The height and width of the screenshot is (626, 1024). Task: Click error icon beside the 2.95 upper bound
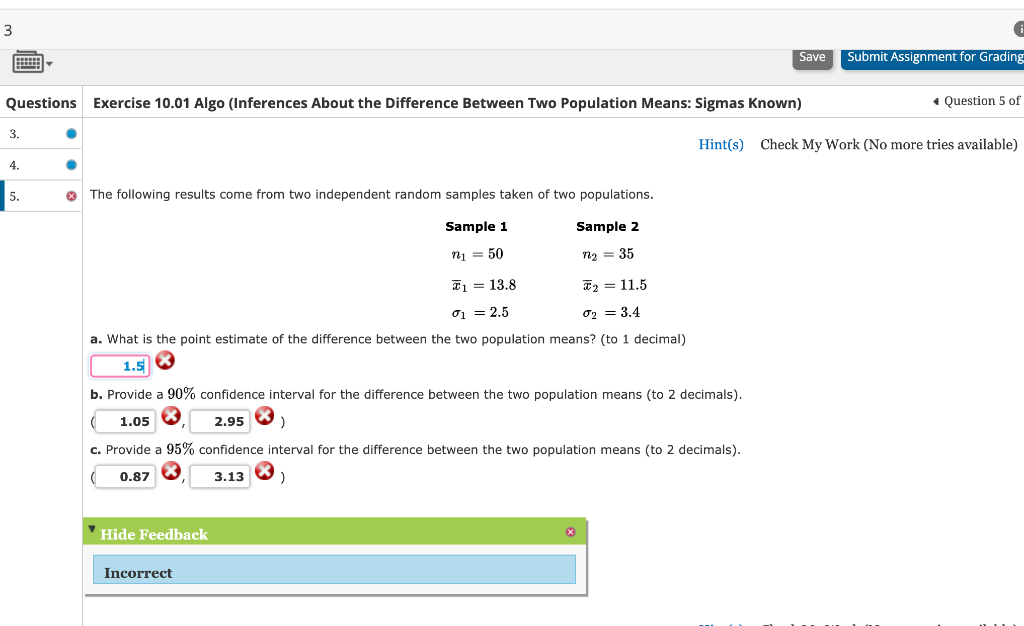(265, 415)
